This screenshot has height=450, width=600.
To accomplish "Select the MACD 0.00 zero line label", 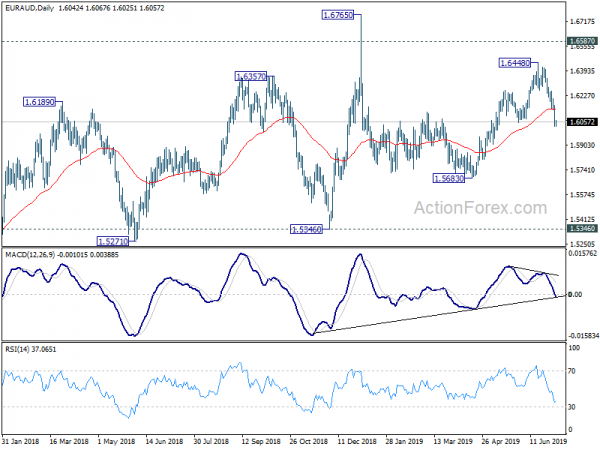I will [575, 295].
